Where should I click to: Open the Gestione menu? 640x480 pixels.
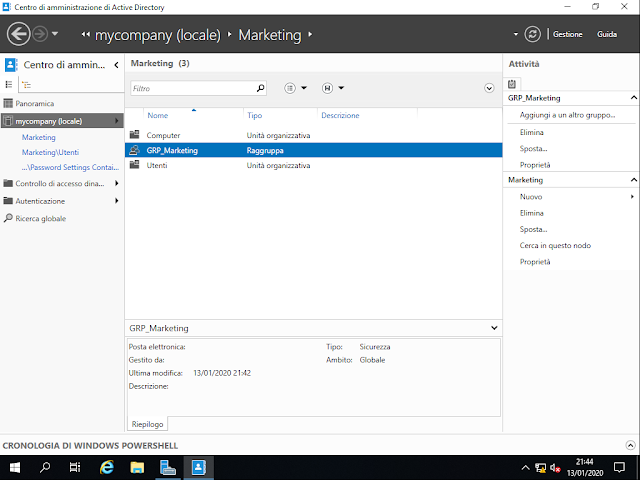point(567,34)
